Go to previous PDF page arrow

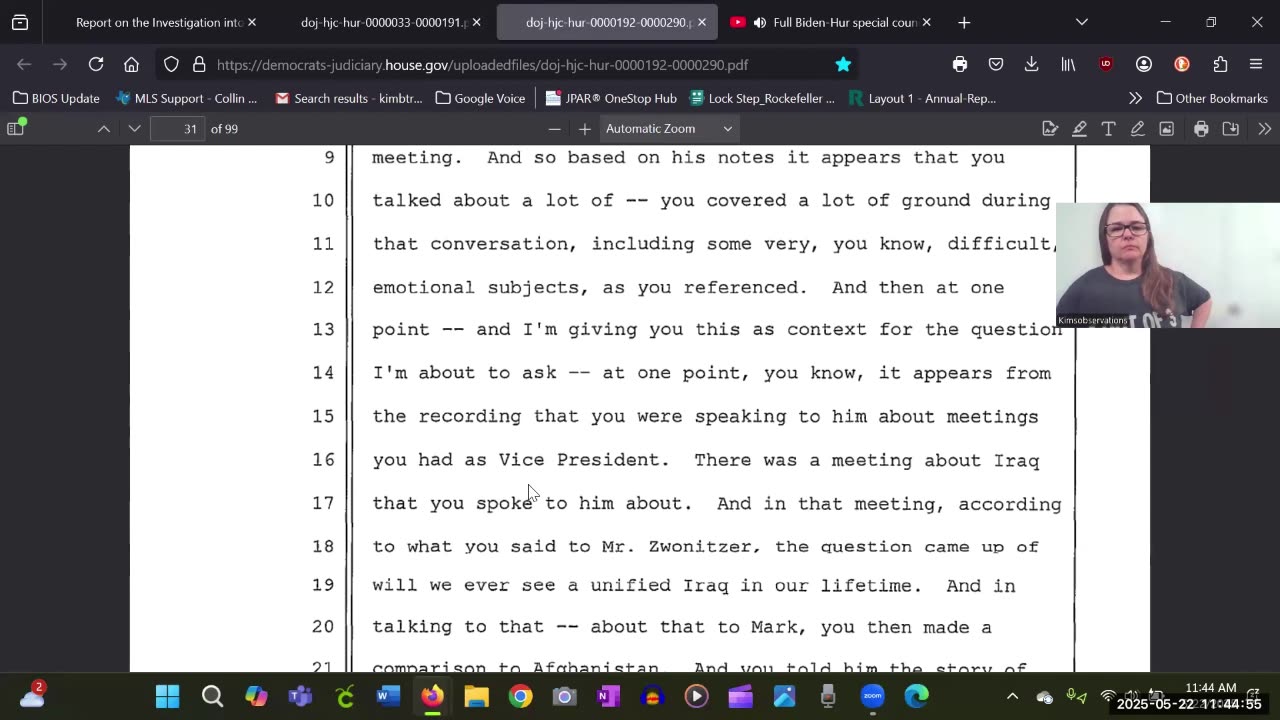coord(104,128)
